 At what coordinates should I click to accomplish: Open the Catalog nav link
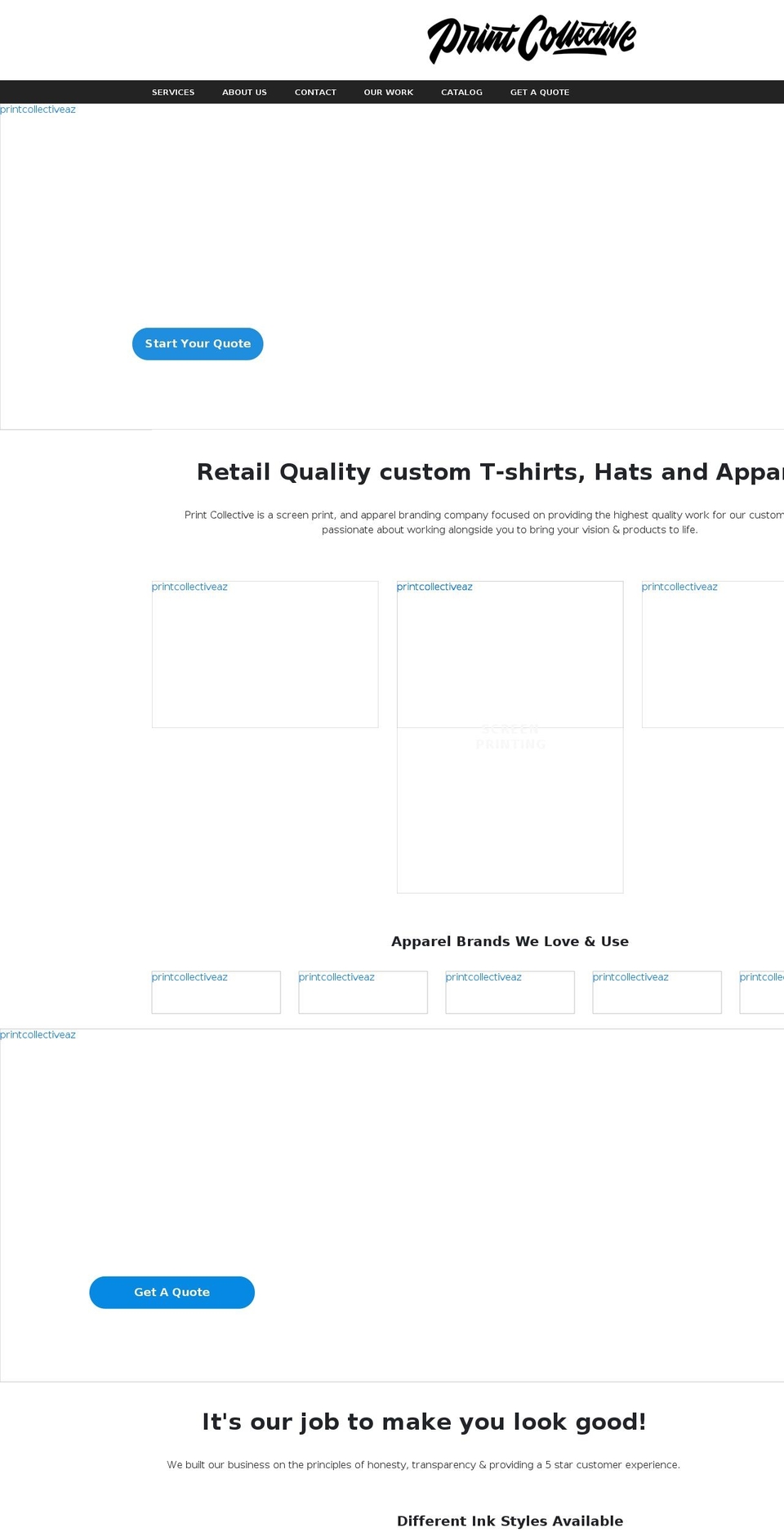coord(461,92)
